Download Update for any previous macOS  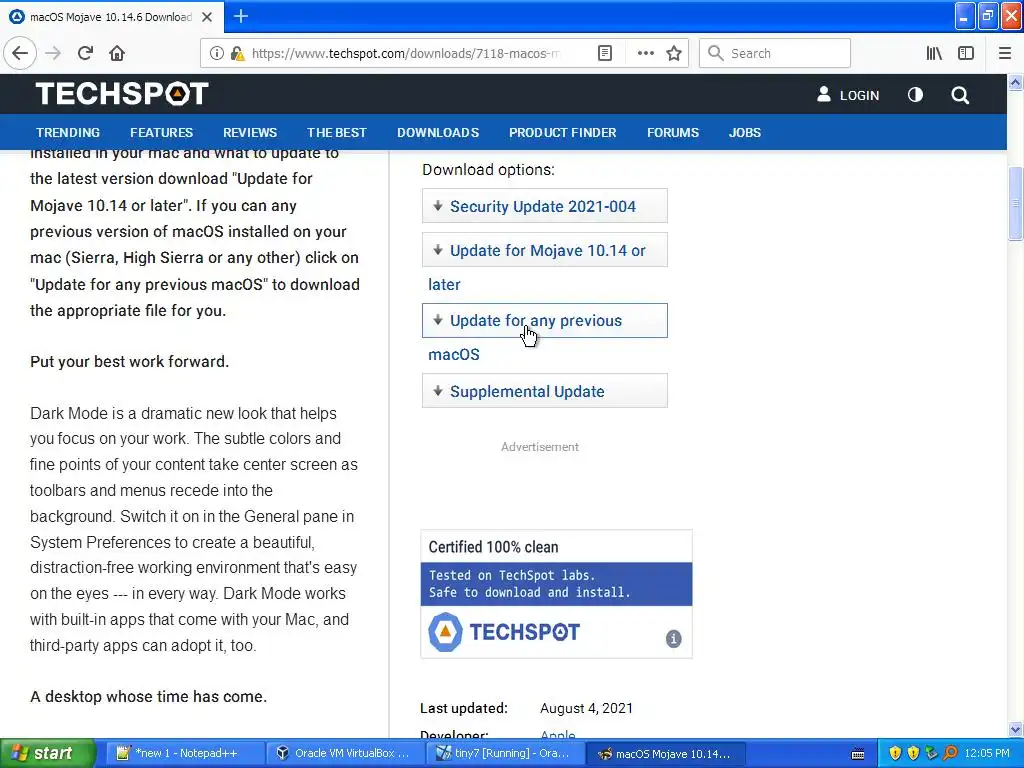pyautogui.click(x=545, y=321)
